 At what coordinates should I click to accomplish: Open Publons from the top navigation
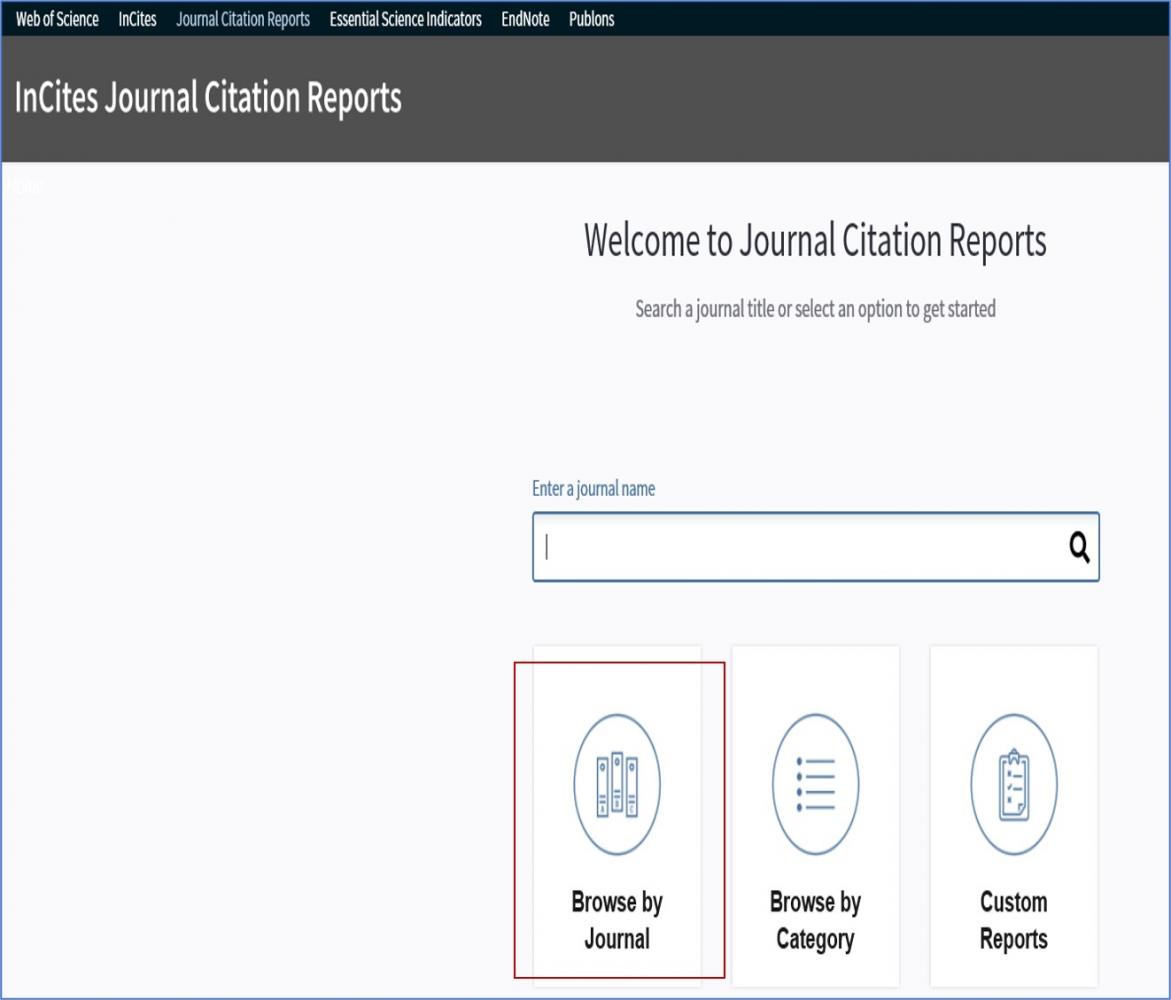coord(591,19)
